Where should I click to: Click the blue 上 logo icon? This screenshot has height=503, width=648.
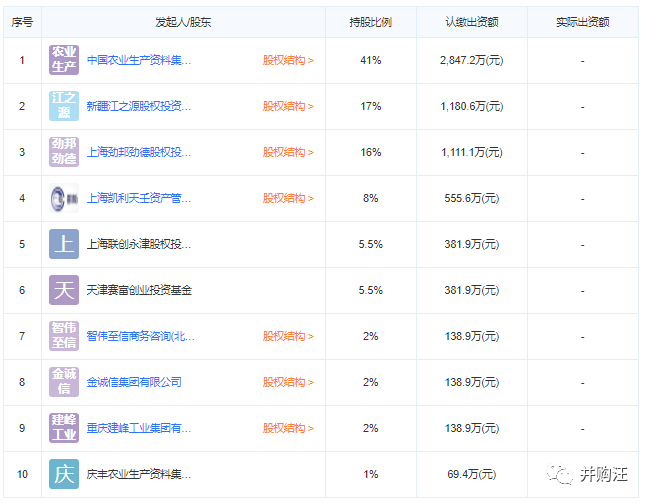[64, 244]
